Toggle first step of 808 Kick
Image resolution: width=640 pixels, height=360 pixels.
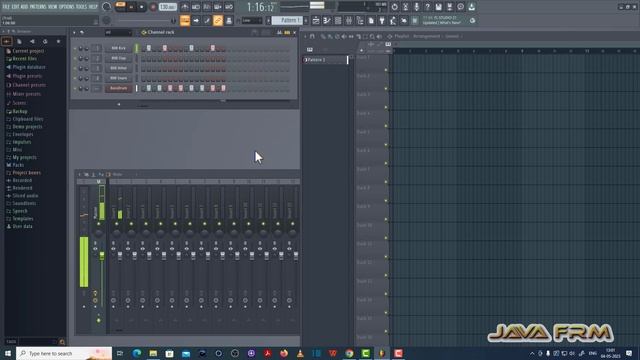pos(144,48)
